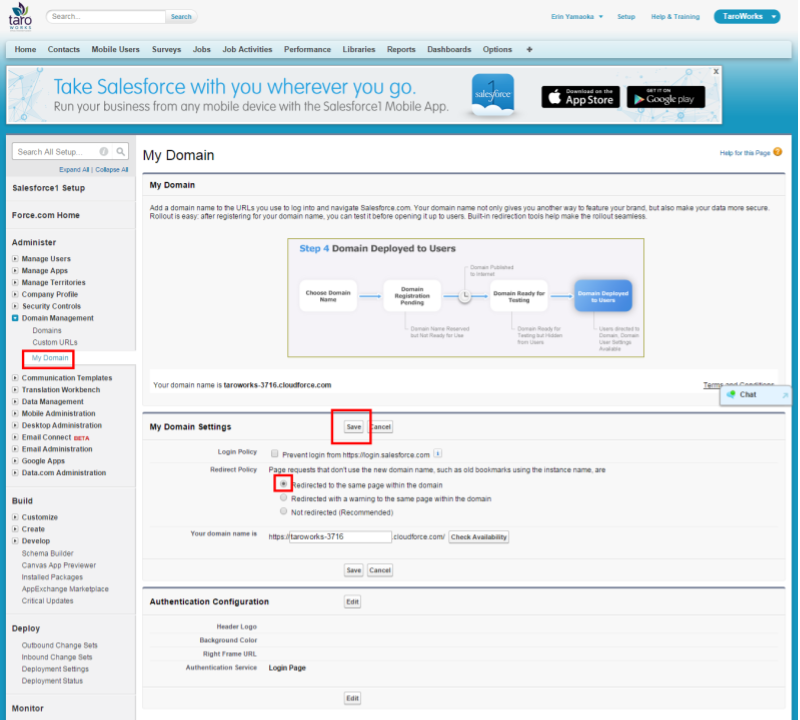
Task: Expand Manage Users in the sidebar
Action: coord(15,259)
